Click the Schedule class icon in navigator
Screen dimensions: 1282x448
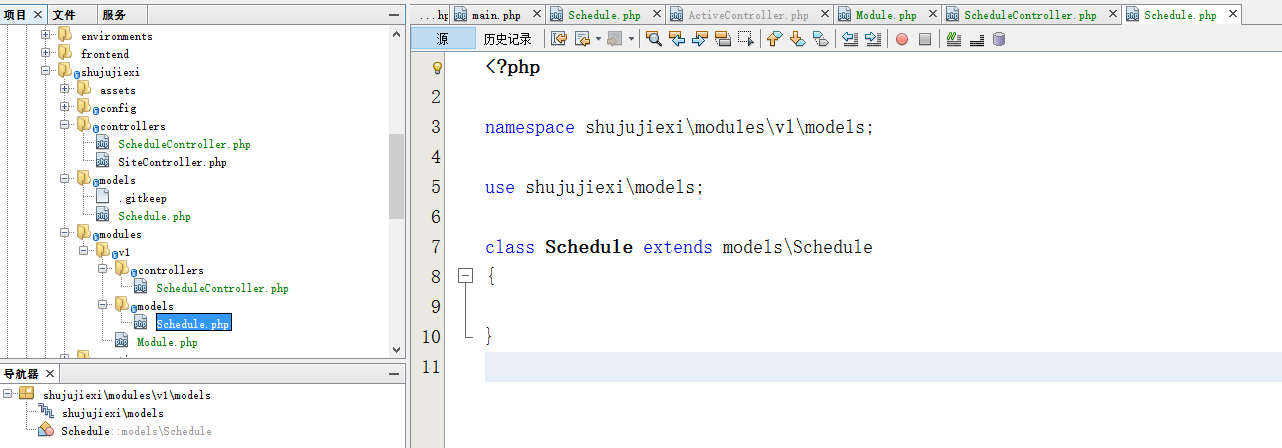click(x=46, y=430)
